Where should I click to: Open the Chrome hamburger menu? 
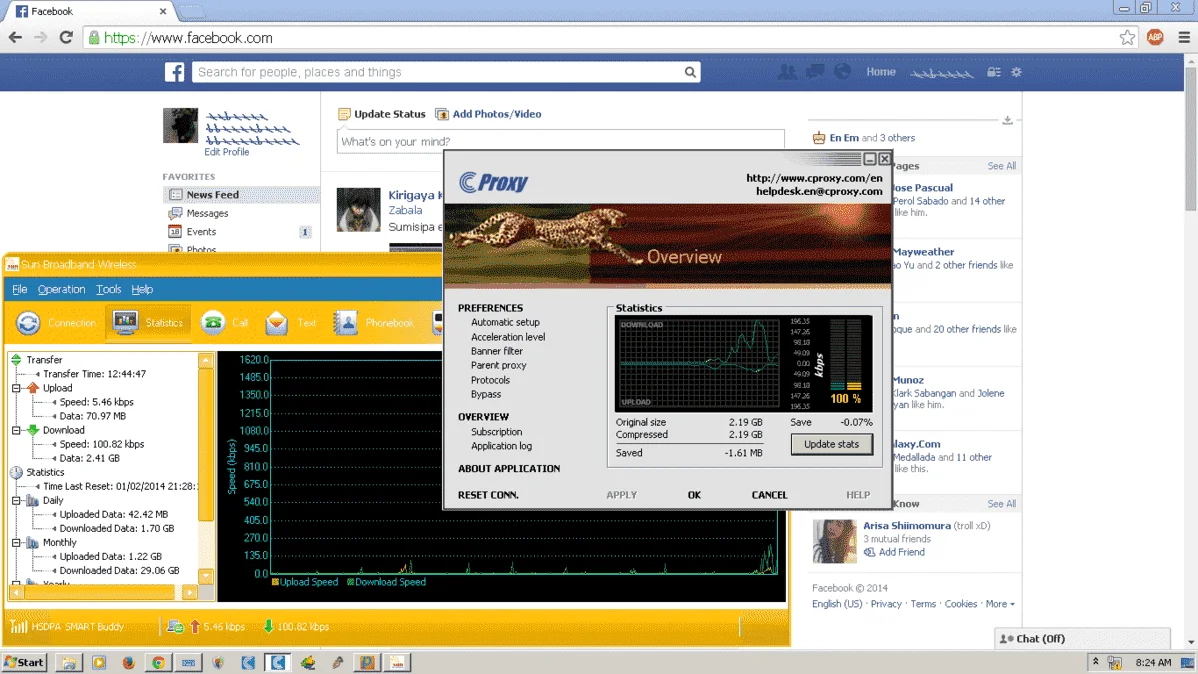(1184, 37)
